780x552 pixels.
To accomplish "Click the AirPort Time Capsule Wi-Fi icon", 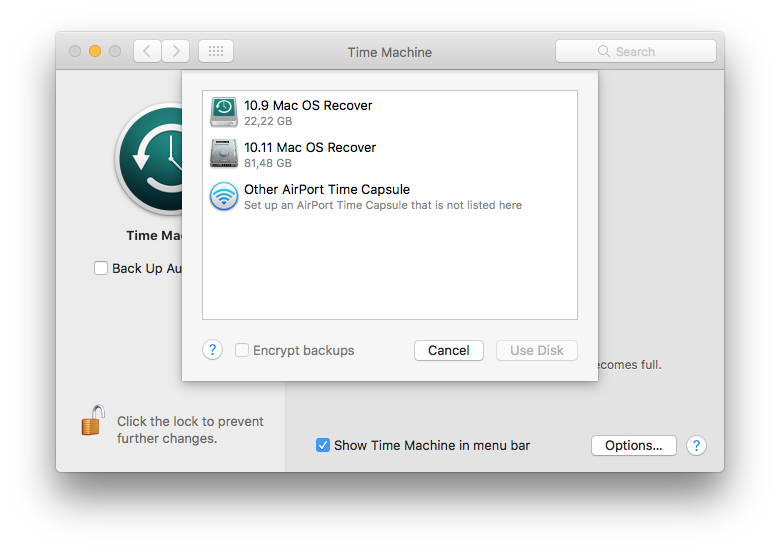I will (224, 196).
